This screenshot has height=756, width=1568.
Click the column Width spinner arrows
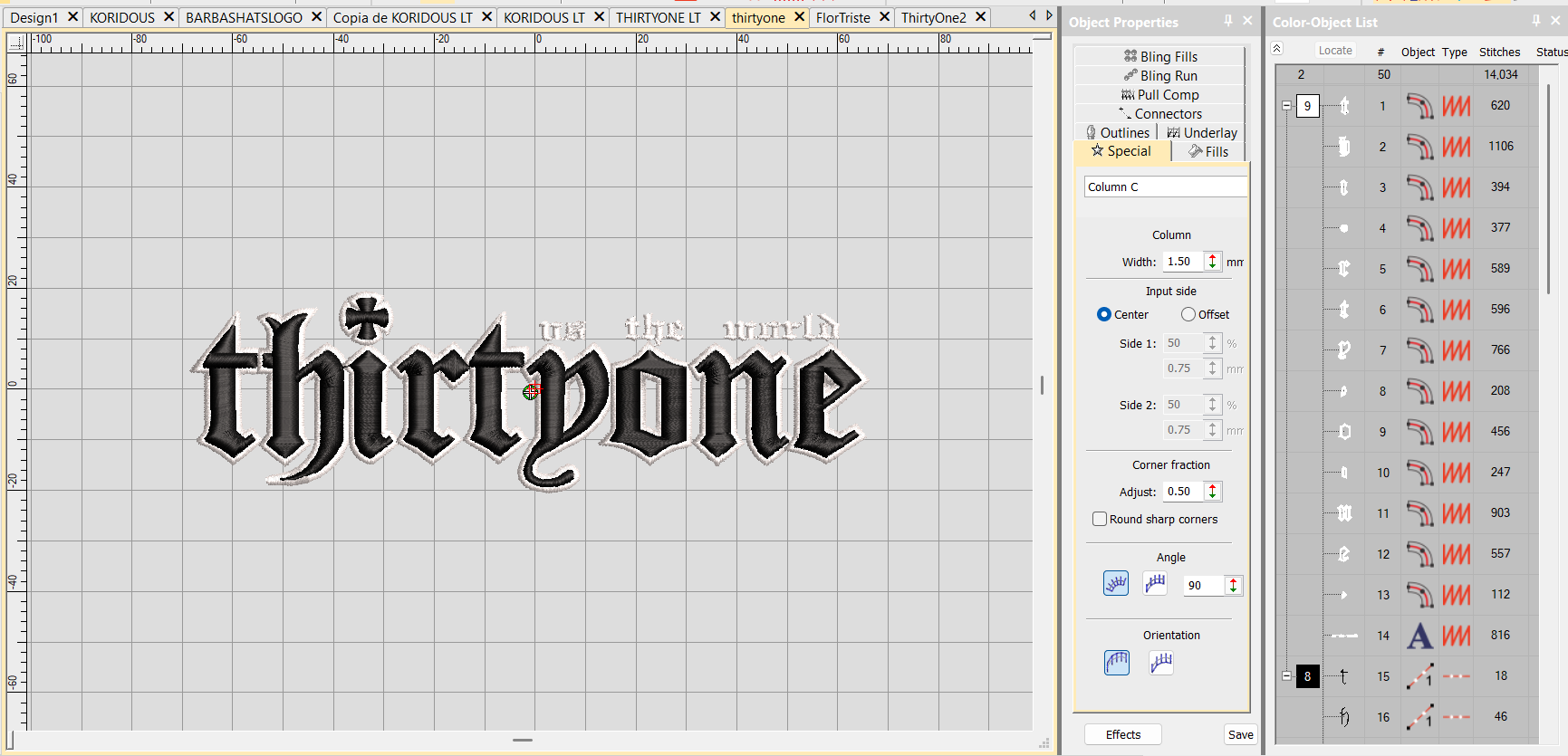pos(1212,262)
